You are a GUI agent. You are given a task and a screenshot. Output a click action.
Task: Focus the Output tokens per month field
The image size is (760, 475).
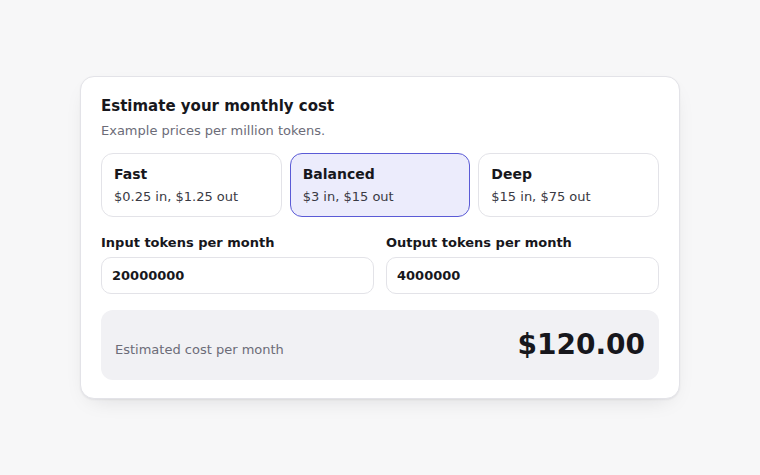522,275
